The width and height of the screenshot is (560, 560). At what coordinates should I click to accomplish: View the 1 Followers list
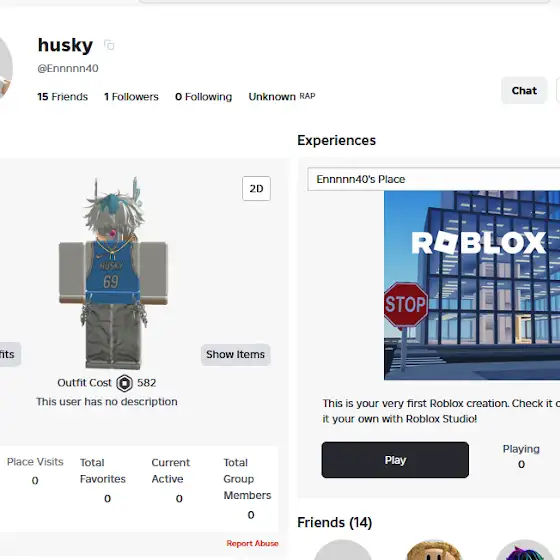131,97
